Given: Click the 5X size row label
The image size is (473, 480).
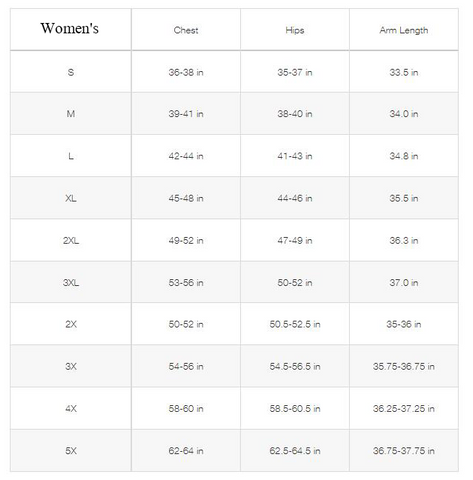Looking at the screenshot, I should pos(71,451).
